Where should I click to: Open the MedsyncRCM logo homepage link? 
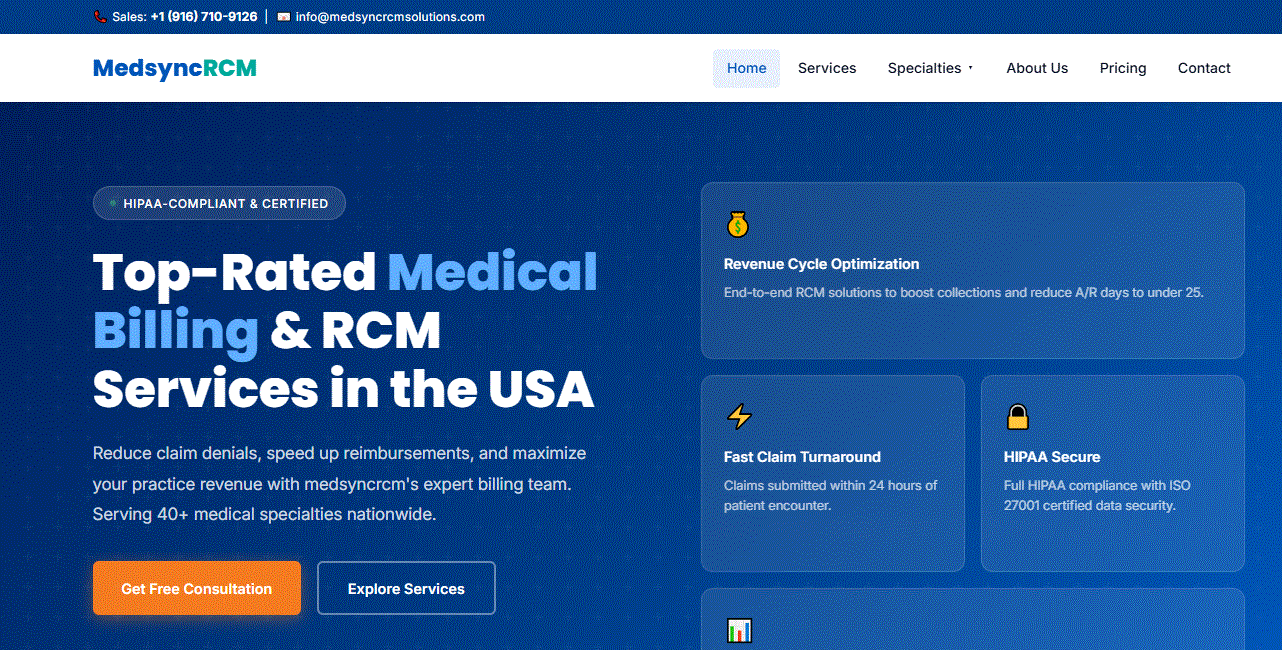pos(175,68)
